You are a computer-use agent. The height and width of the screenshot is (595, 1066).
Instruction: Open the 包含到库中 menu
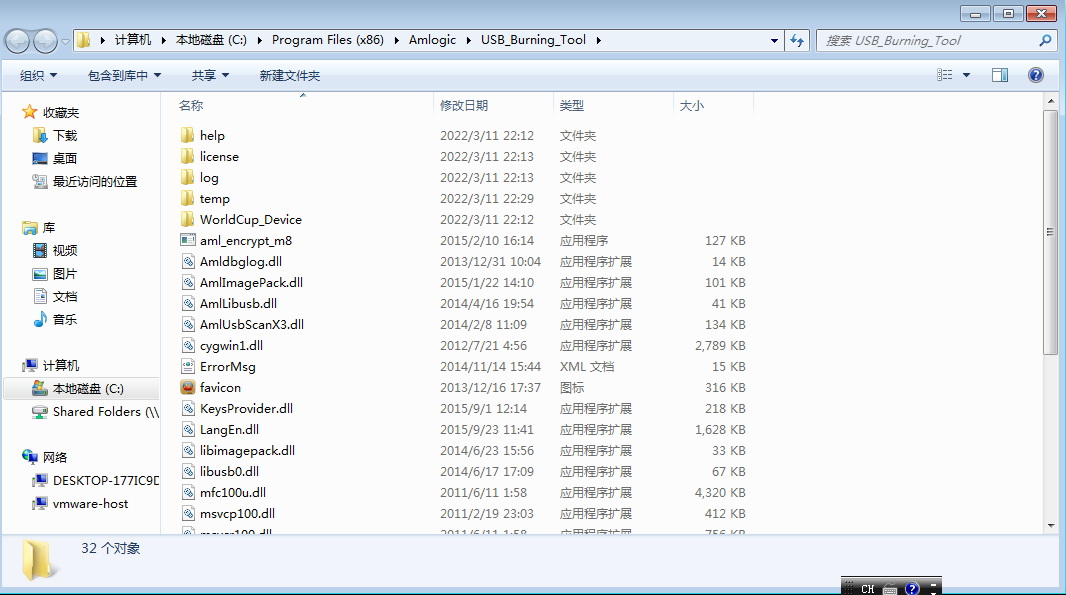pos(122,75)
